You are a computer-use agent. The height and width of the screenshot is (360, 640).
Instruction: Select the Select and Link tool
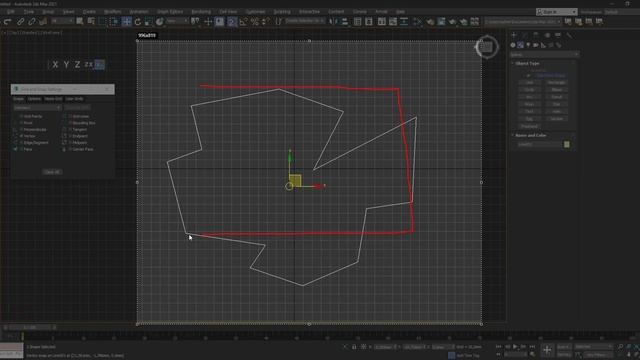(20, 21)
